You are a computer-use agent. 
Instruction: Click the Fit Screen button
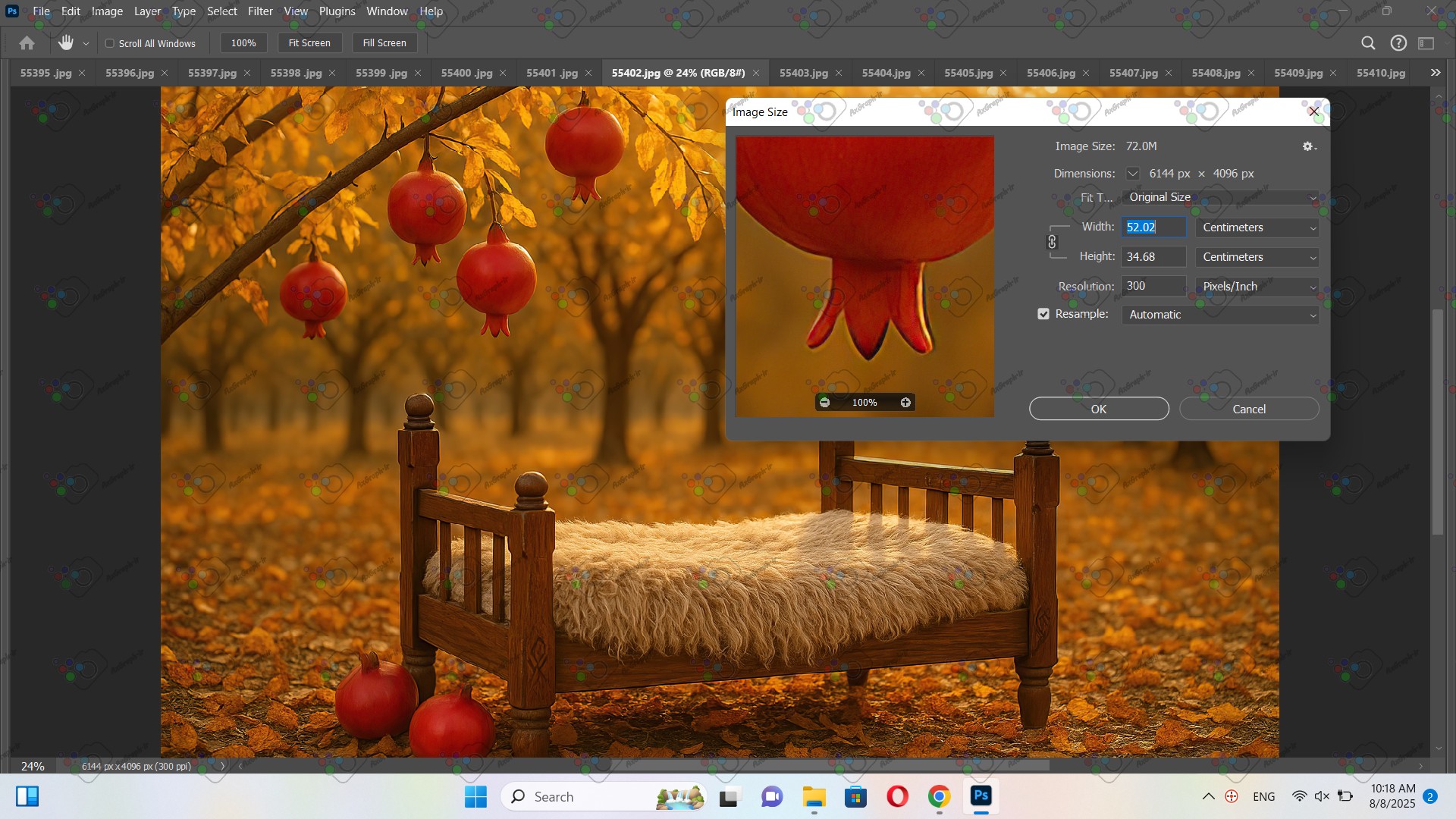point(309,43)
